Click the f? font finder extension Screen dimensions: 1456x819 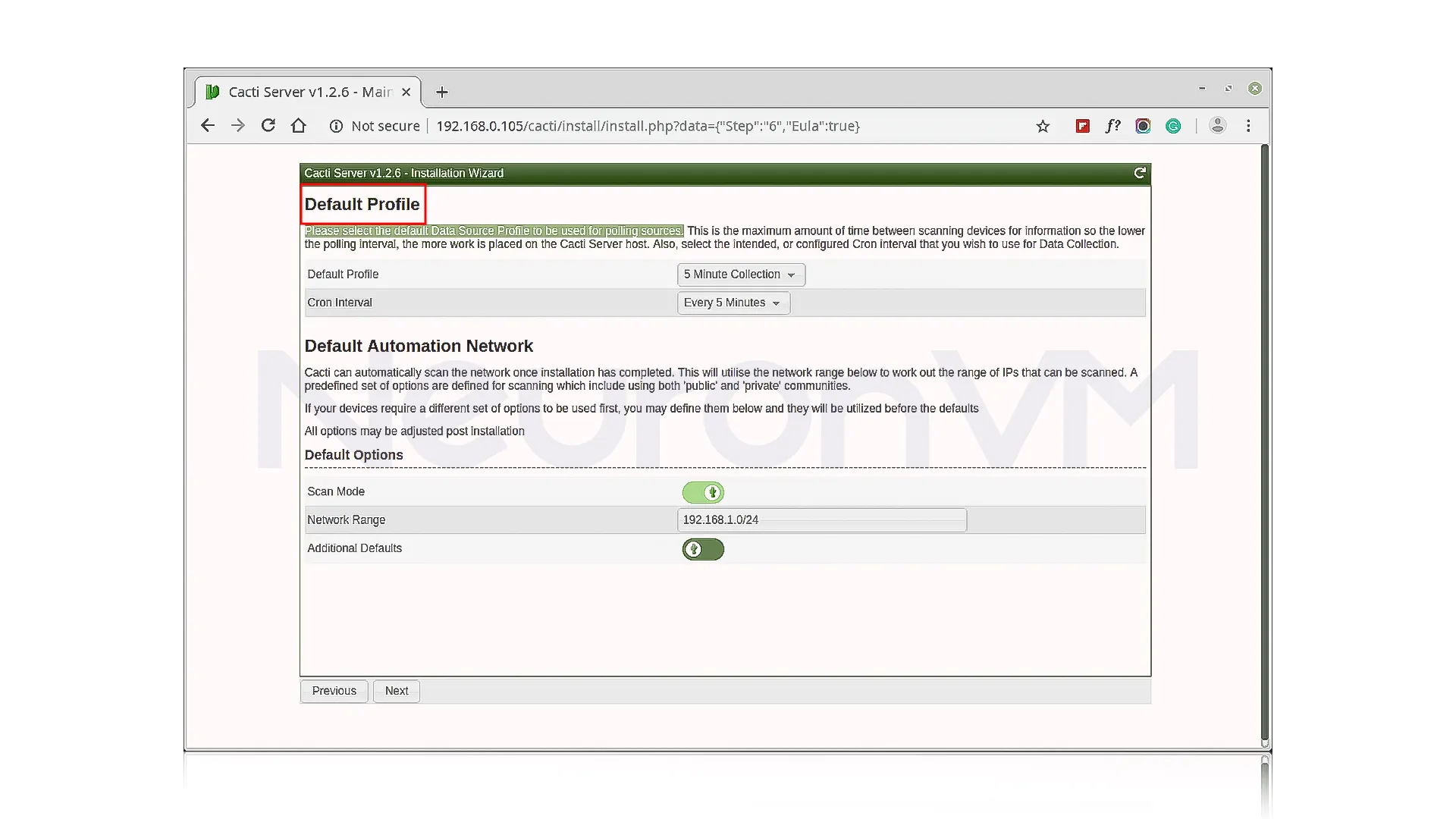tap(1112, 126)
